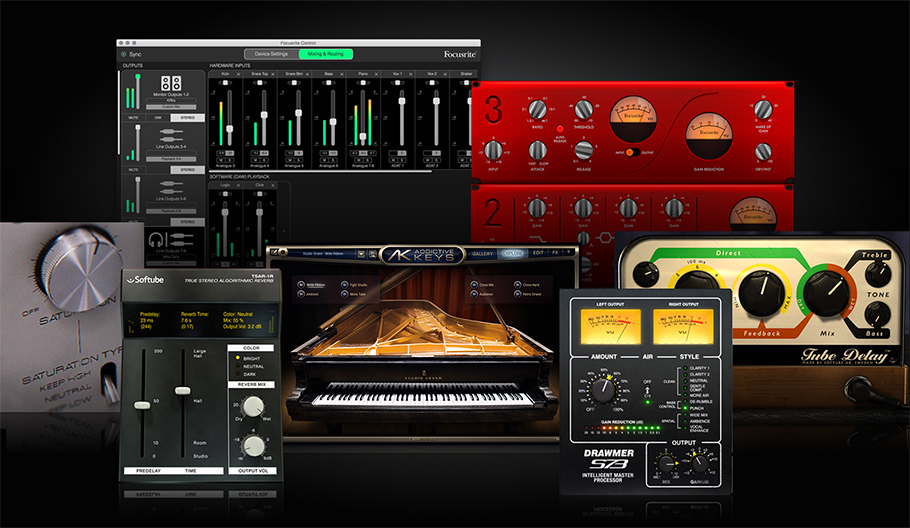Select Bright color in Softube reverb

(x=238, y=359)
